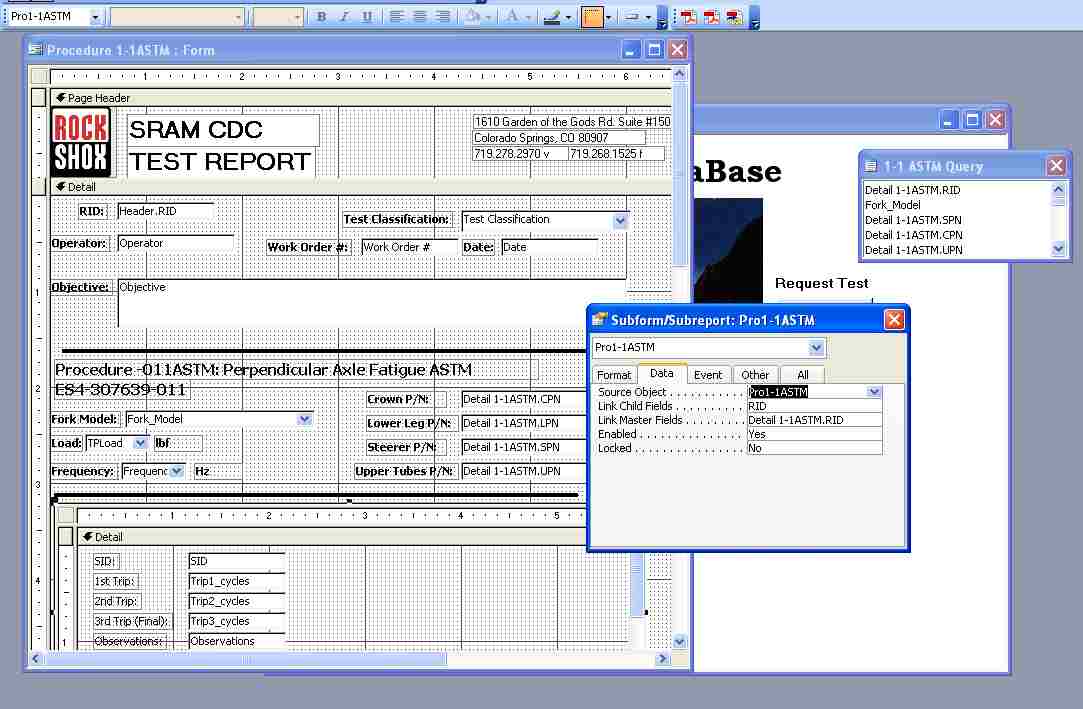This screenshot has height=709, width=1083.
Task: Click the Locked property value No
Action: pos(814,448)
